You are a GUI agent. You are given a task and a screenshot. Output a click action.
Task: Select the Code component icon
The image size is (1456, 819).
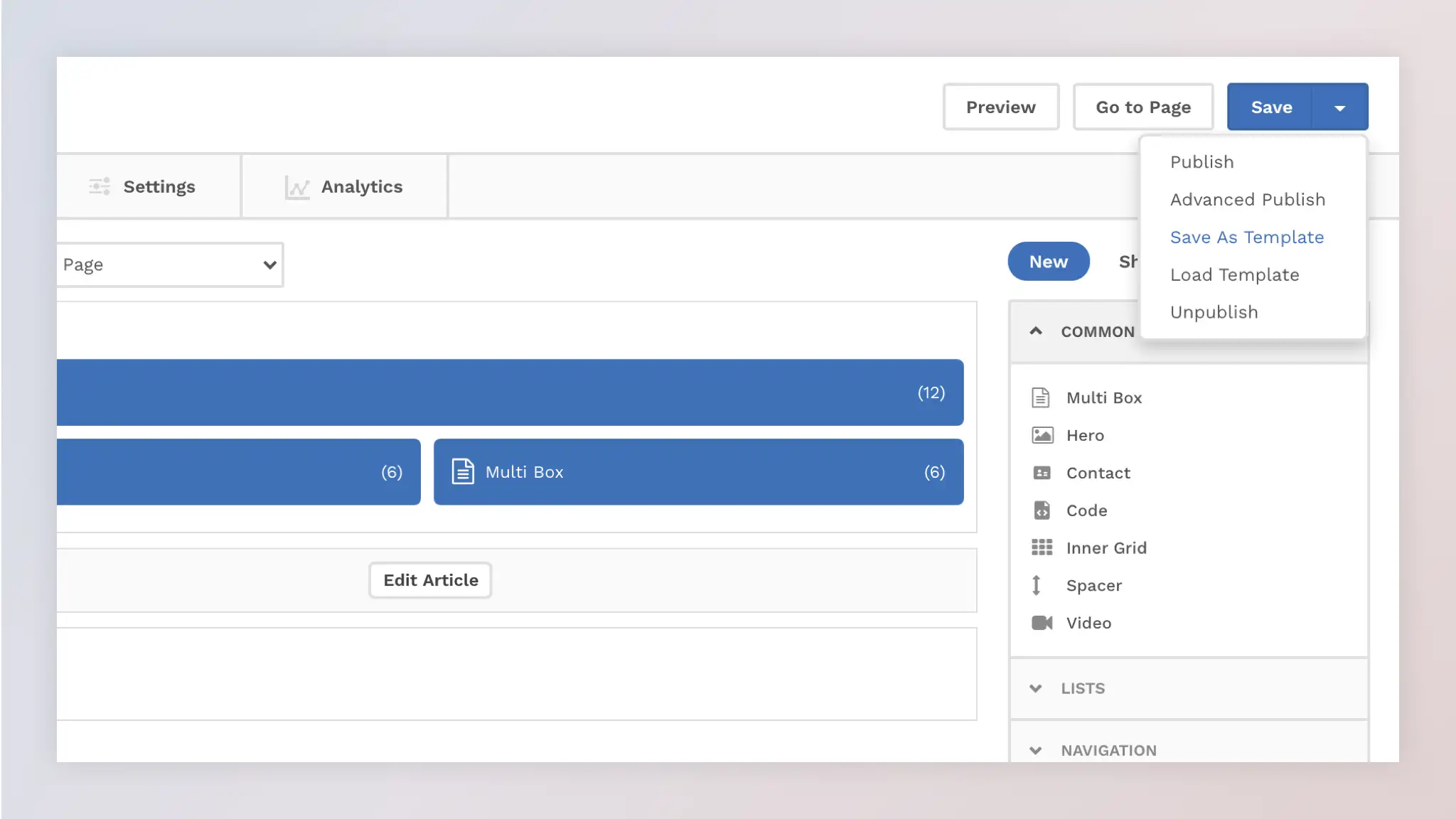(x=1041, y=510)
